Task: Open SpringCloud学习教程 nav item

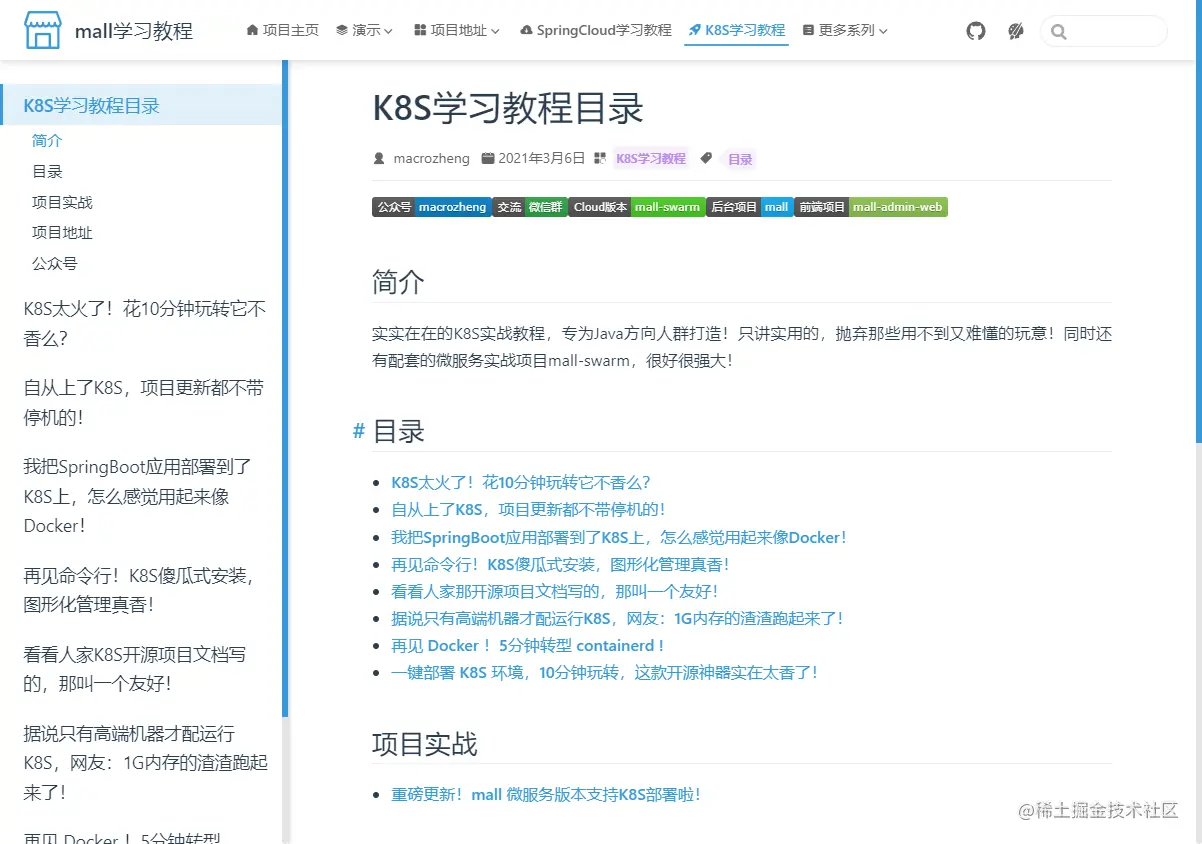Action: tap(596, 30)
